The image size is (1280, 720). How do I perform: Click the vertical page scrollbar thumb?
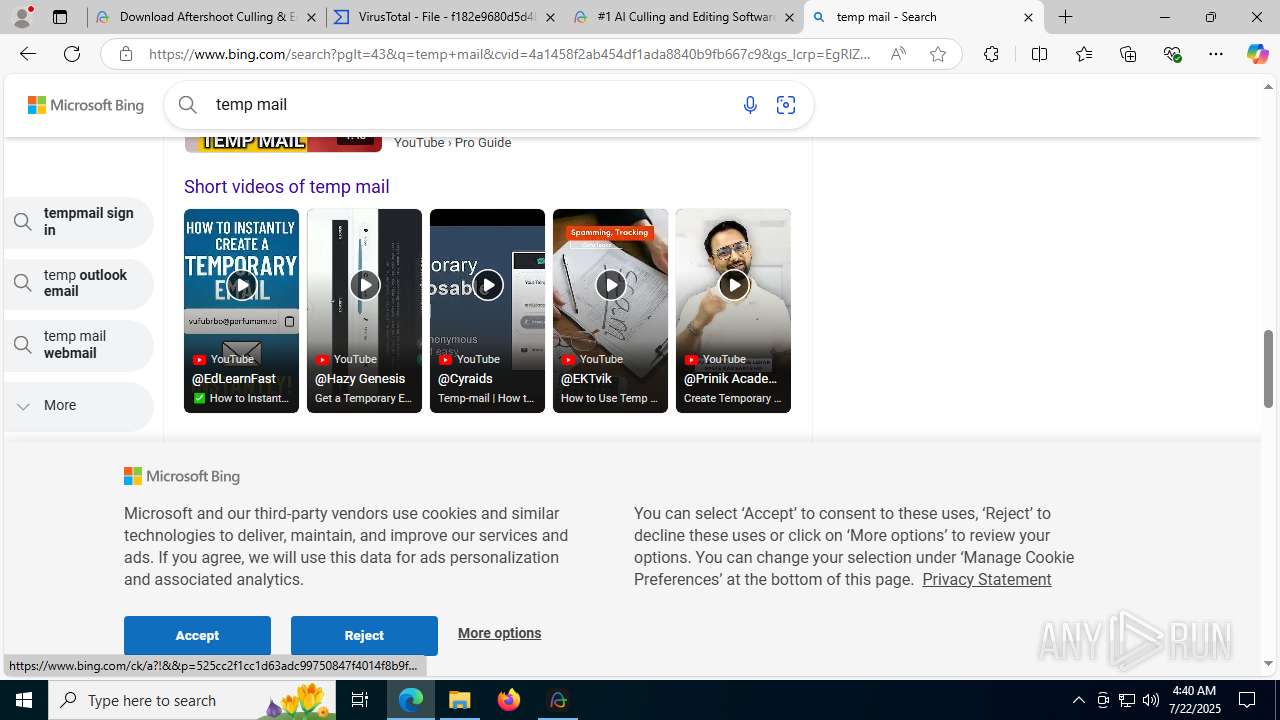1268,368
